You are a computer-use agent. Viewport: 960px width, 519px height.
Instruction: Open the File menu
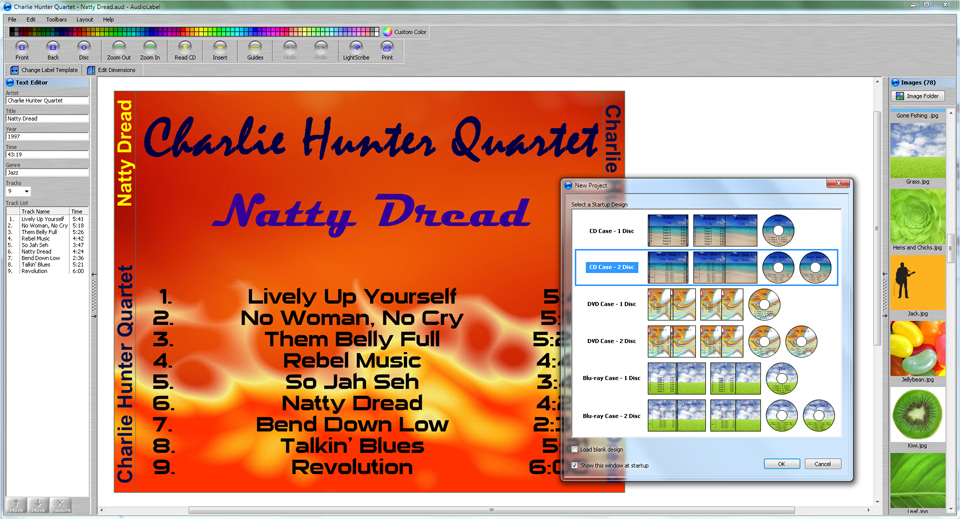[12, 20]
